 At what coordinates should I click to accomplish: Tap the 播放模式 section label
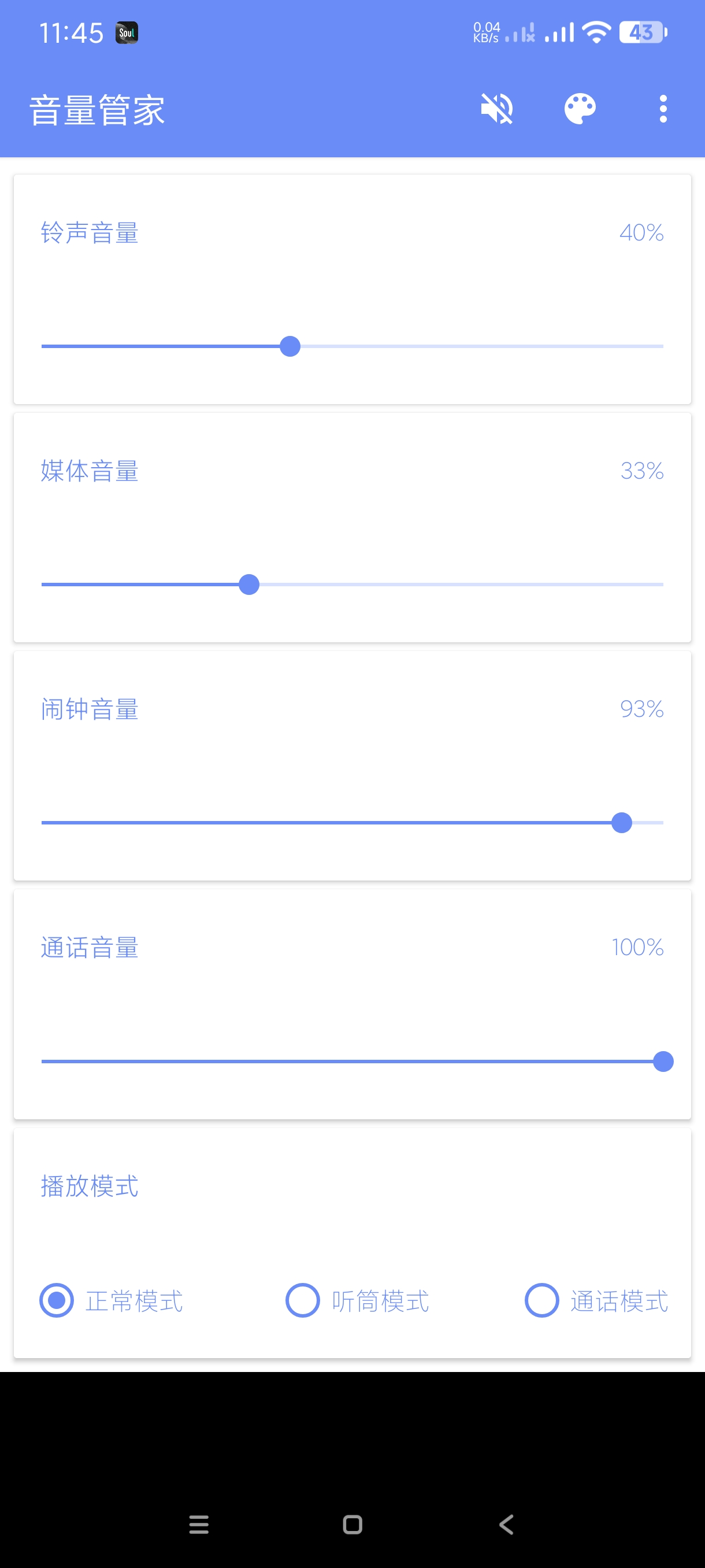coord(90,1186)
